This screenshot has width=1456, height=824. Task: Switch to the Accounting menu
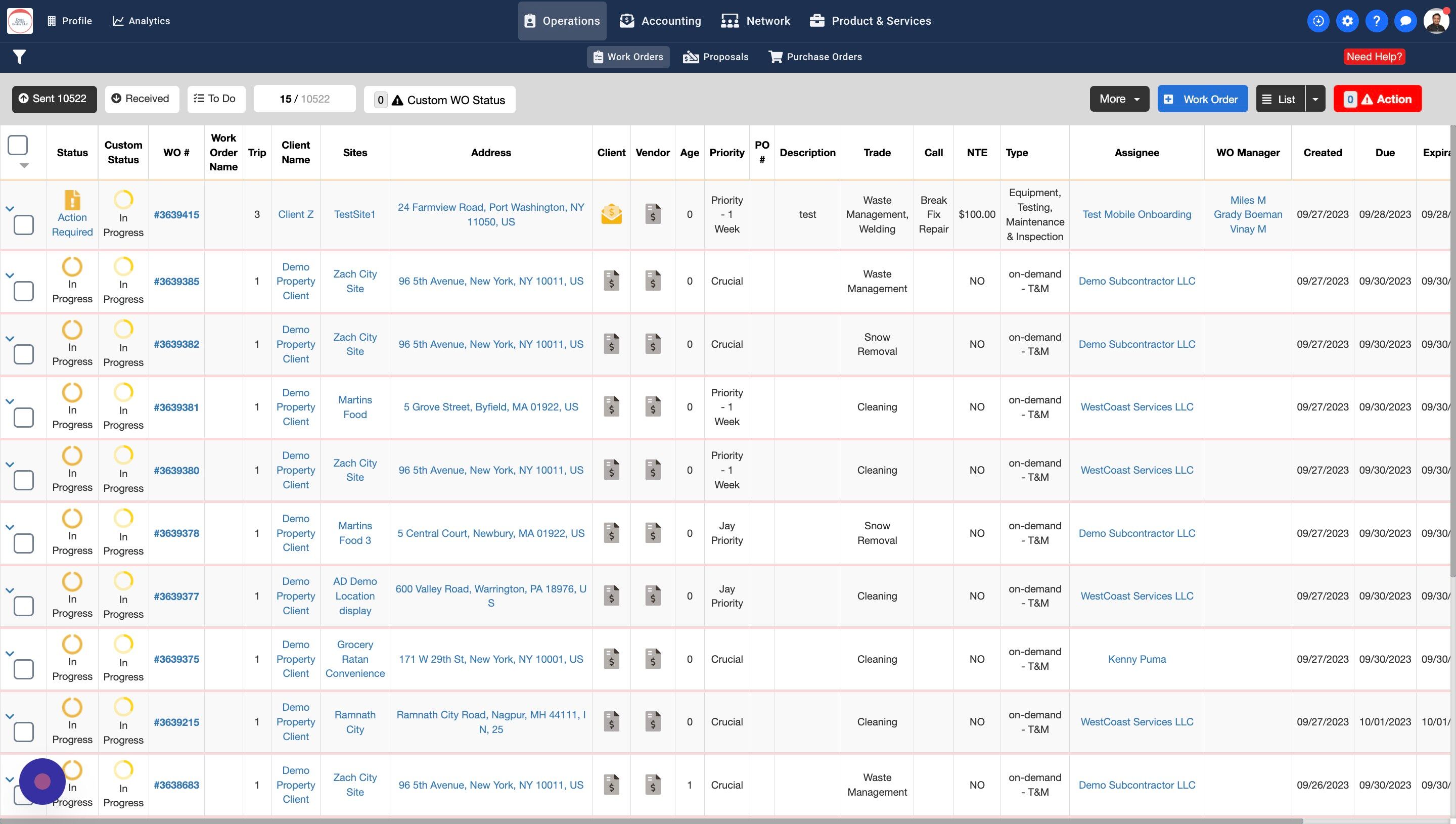click(x=660, y=21)
